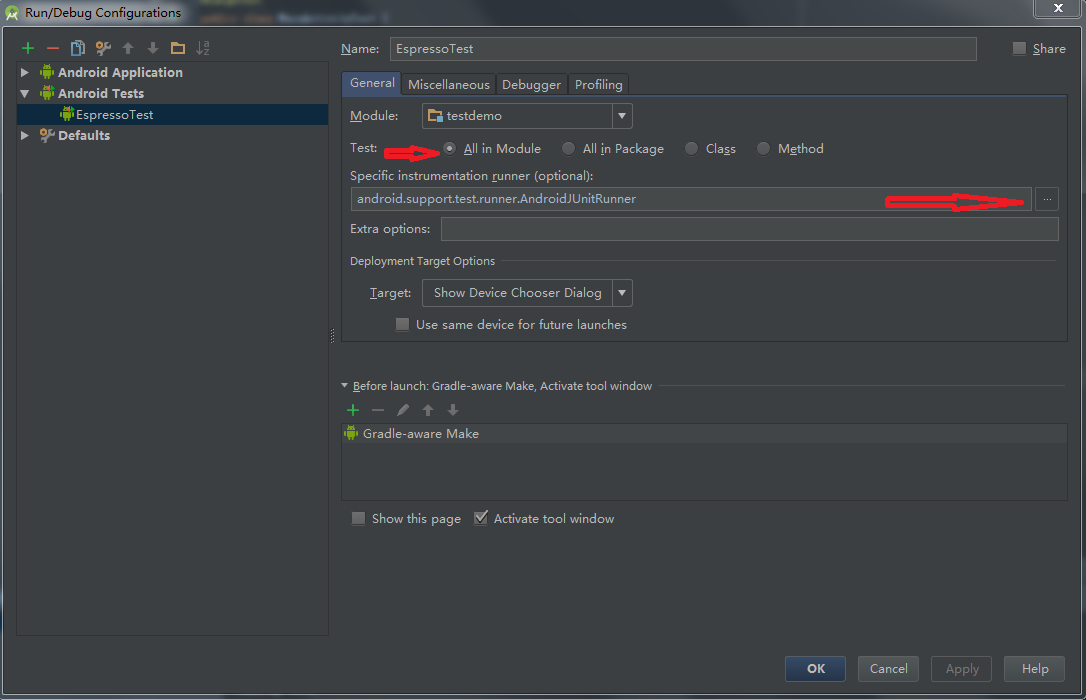The width and height of the screenshot is (1086, 700).
Task: Select the Method test radio button
Action: (x=763, y=148)
